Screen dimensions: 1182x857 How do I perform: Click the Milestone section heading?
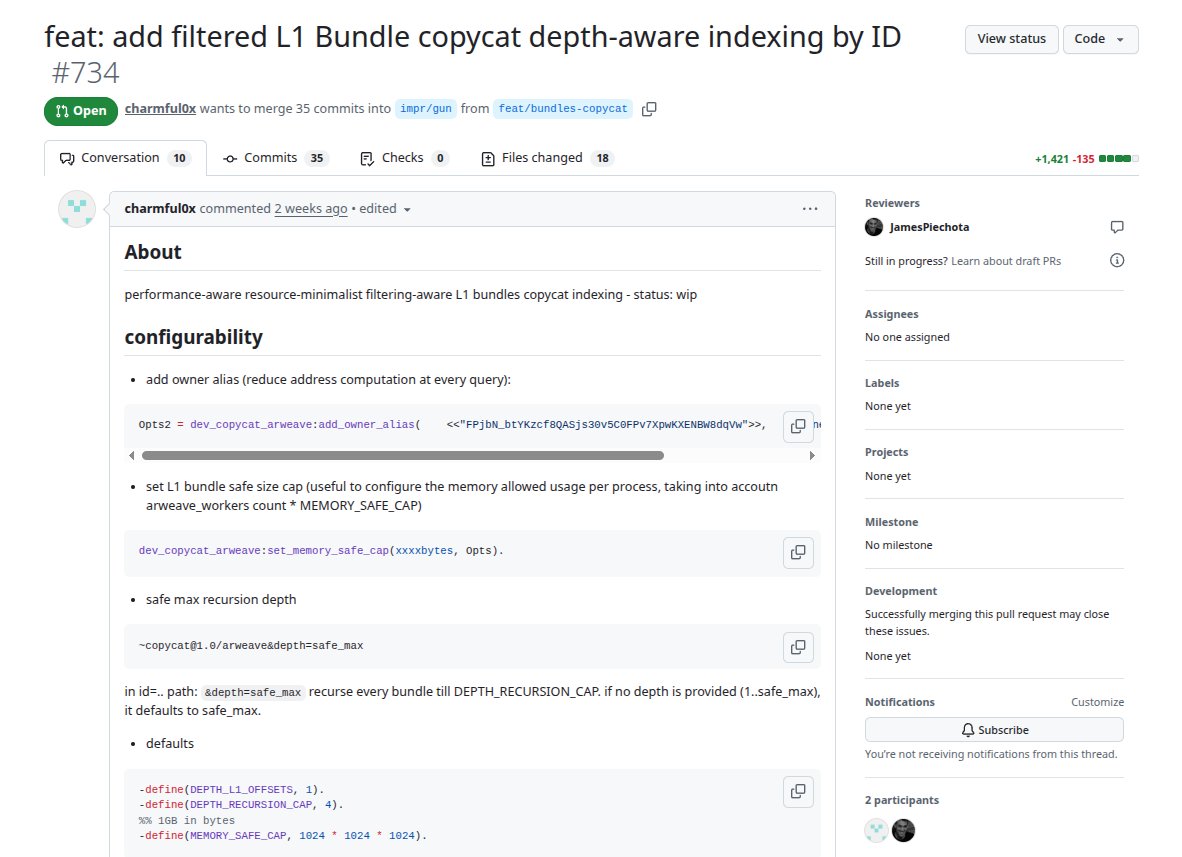pos(891,522)
